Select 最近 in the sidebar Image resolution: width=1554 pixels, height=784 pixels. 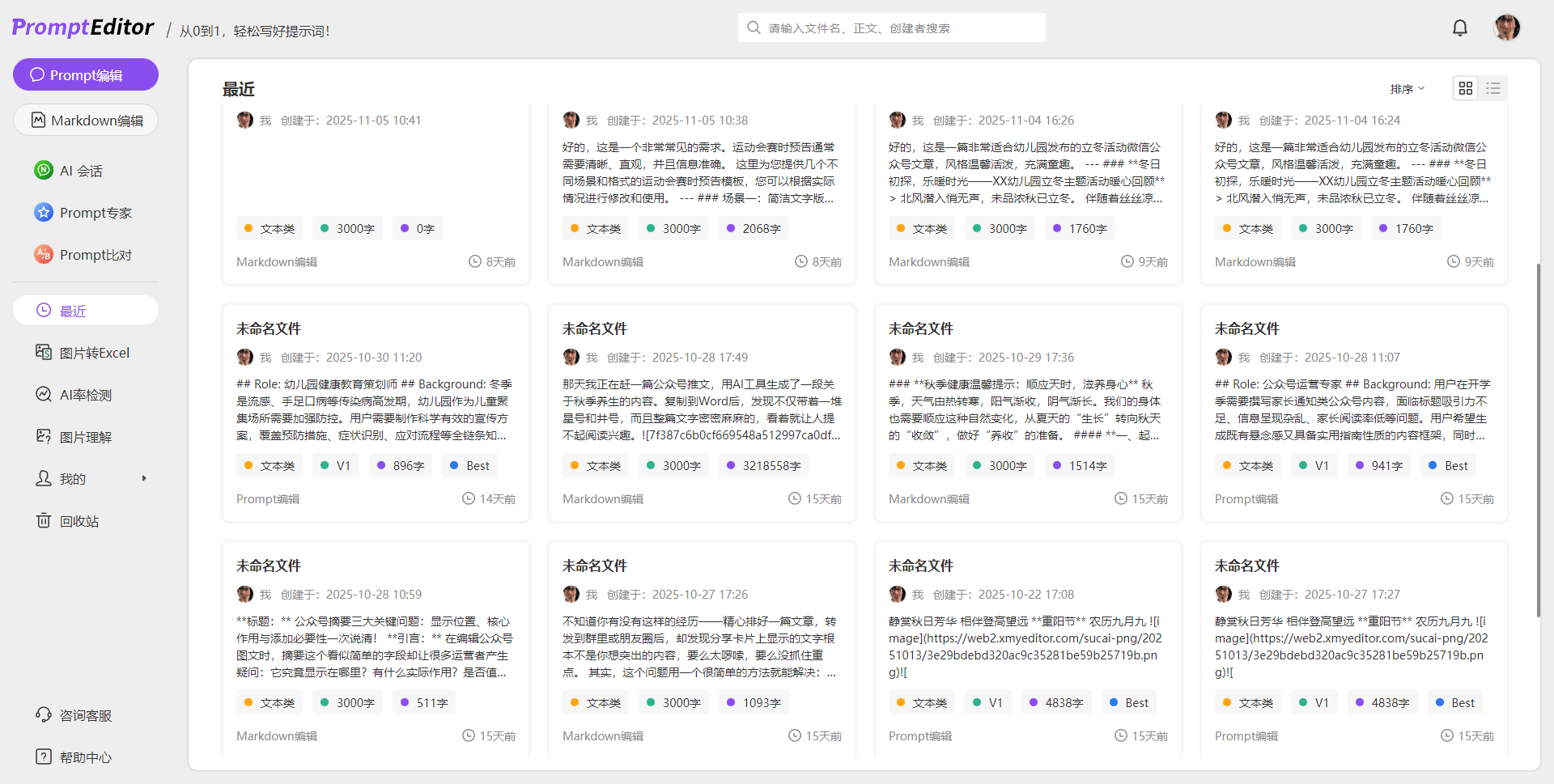(85, 311)
